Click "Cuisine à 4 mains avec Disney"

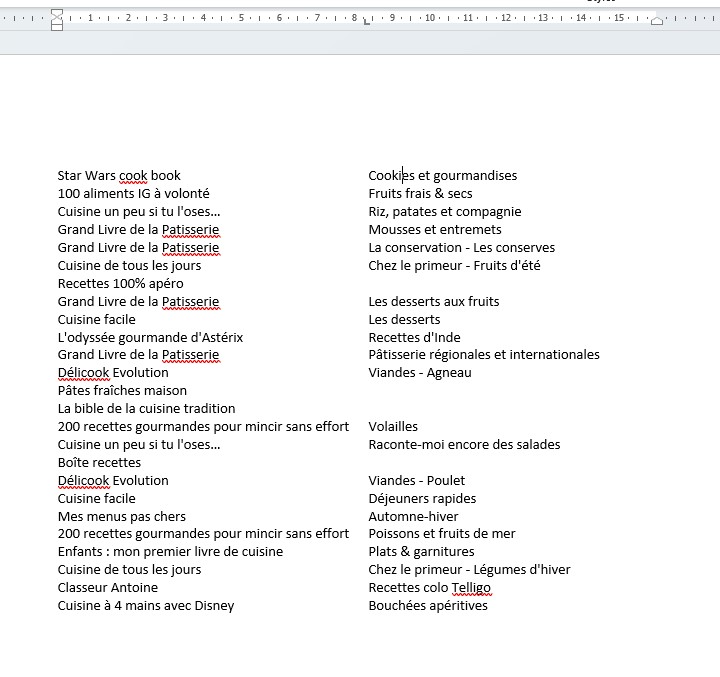click(145, 606)
